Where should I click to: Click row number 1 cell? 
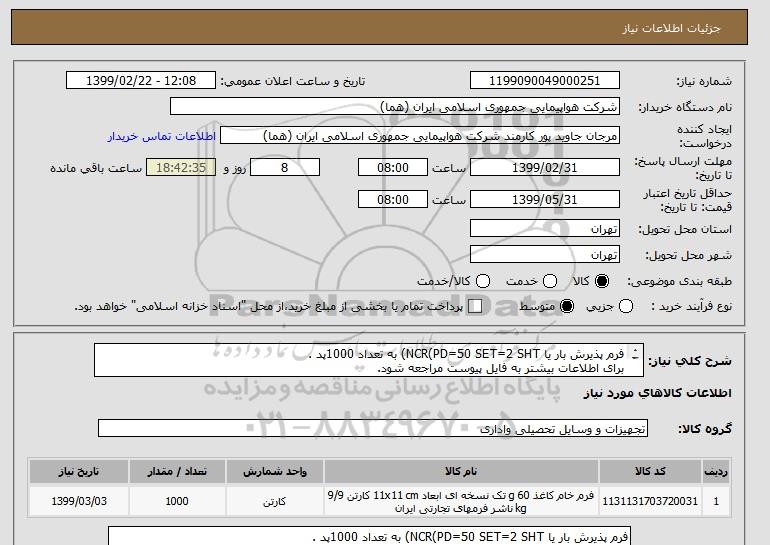click(x=716, y=501)
